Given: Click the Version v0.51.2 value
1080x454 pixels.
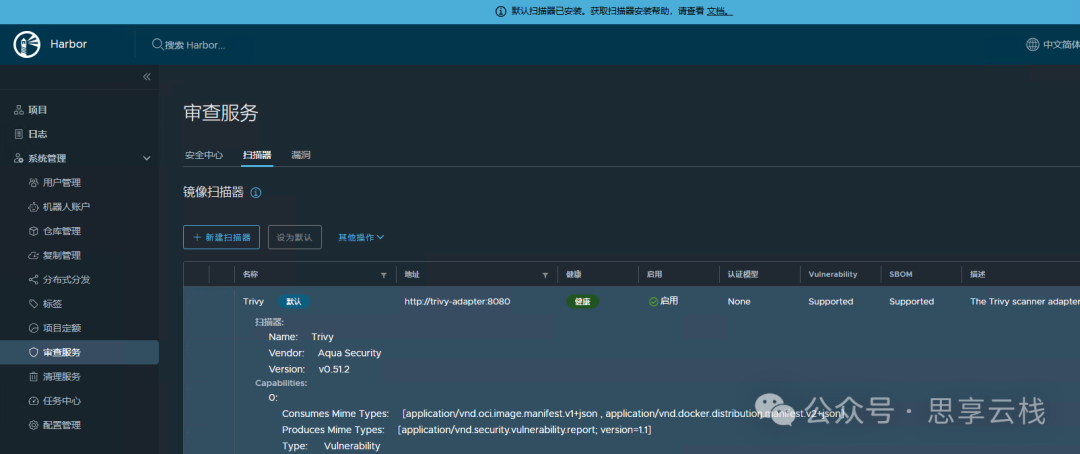Looking at the screenshot, I should point(334,369).
